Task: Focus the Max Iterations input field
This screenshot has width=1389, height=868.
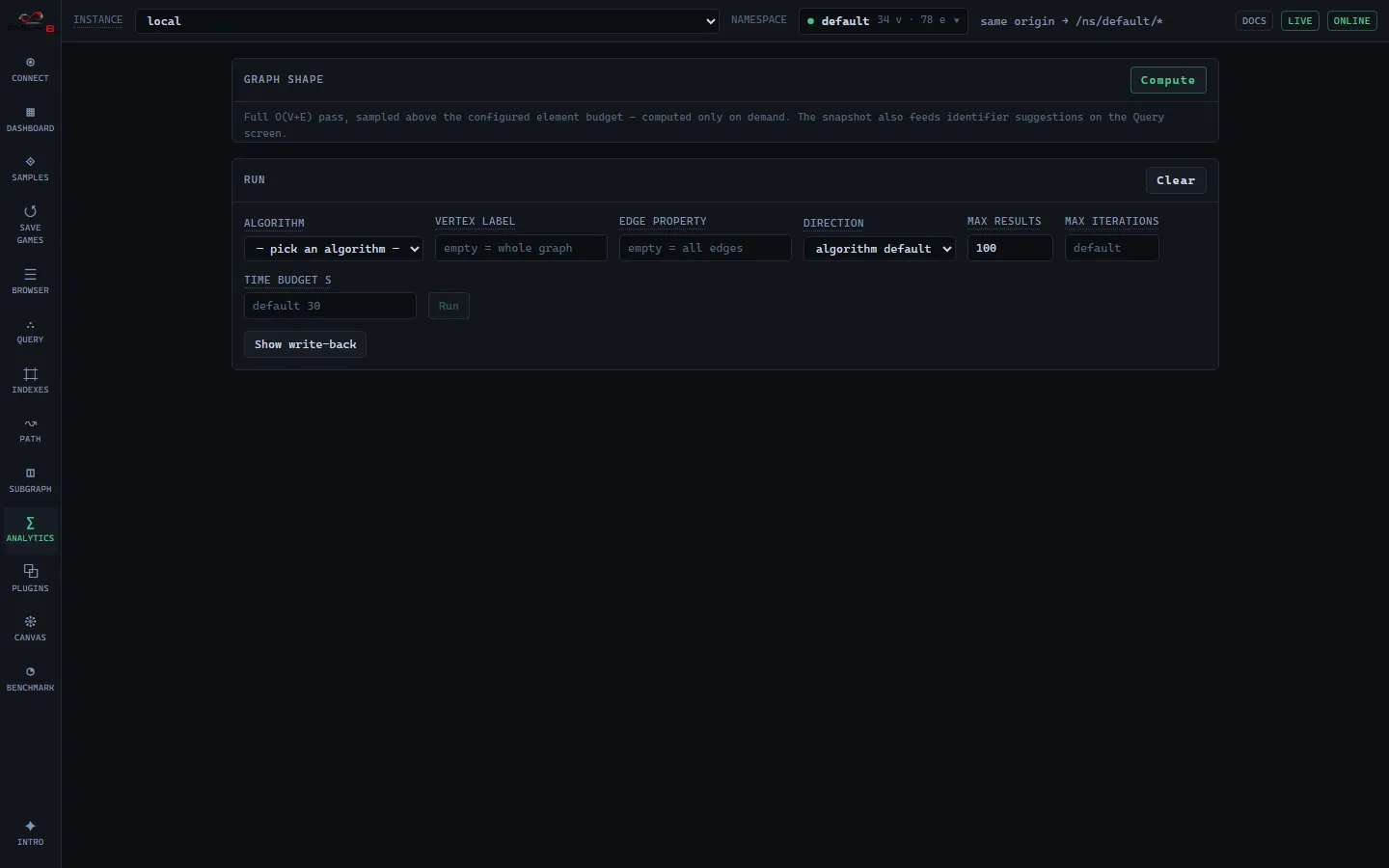Action: click(1112, 248)
